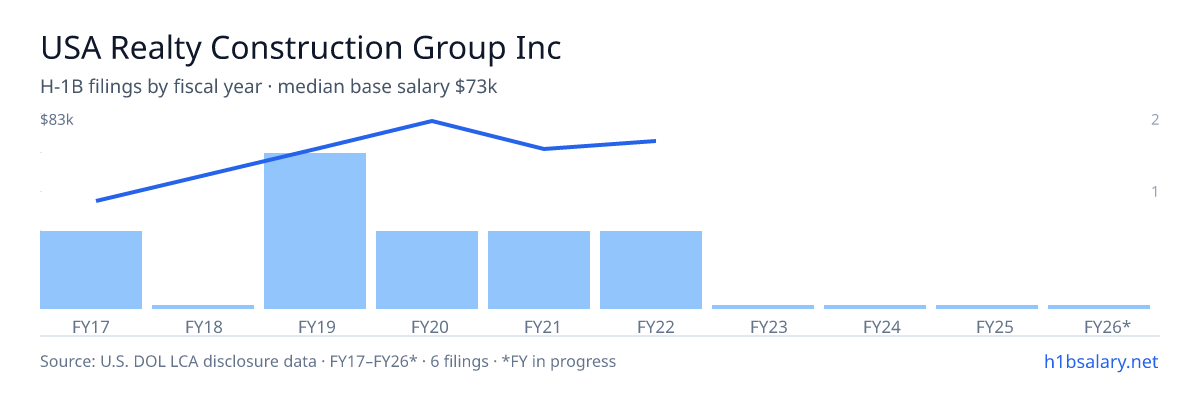Click the source footnote about DOL LCA data

coord(328,361)
